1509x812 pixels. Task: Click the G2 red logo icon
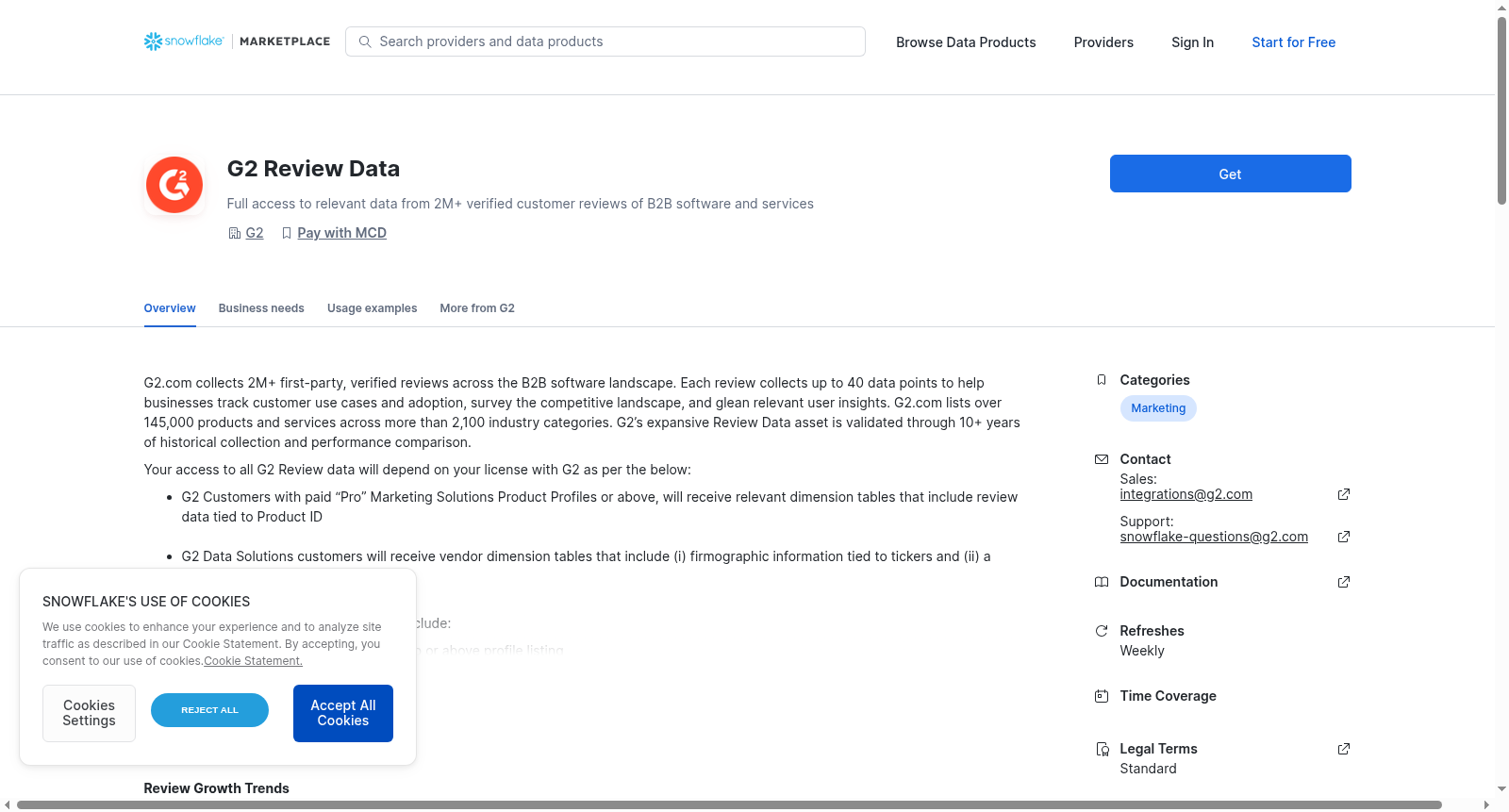tap(174, 185)
